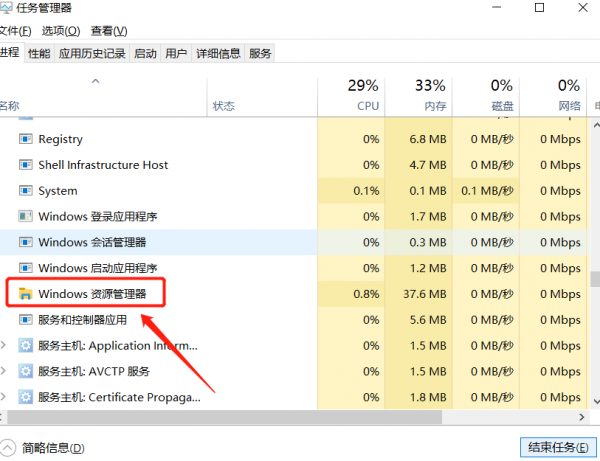This screenshot has width=600, height=461.
Task: Click the Windows 会话管理器 icon
Action: [26, 242]
